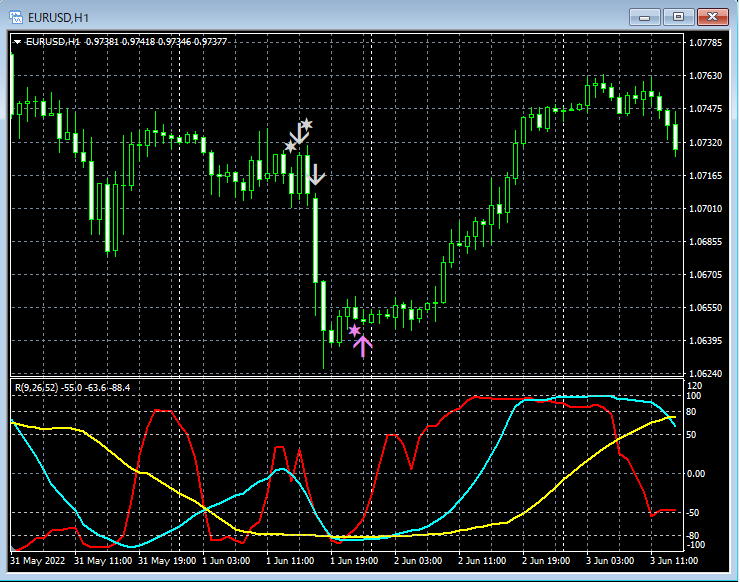Screen dimensions: 740x582
Task: Click indicator scale value 120
Action: pos(695,386)
